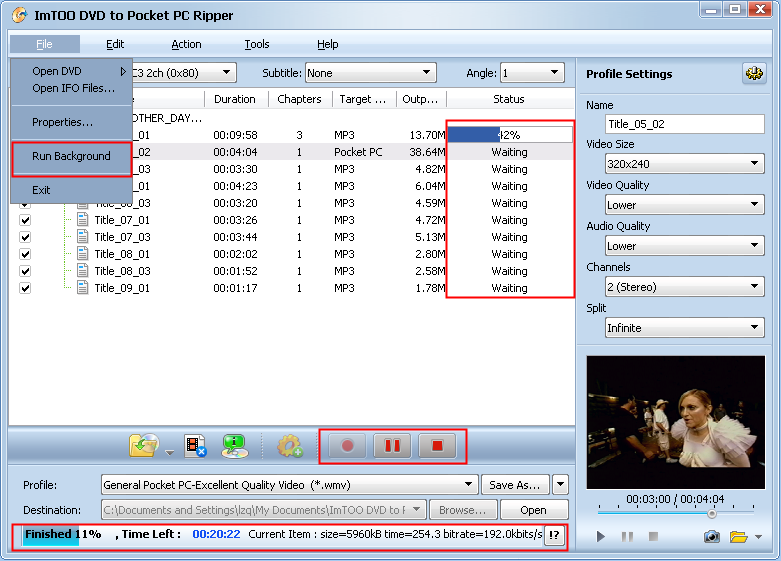
Task: Click the Open destination button
Action: pos(533,510)
